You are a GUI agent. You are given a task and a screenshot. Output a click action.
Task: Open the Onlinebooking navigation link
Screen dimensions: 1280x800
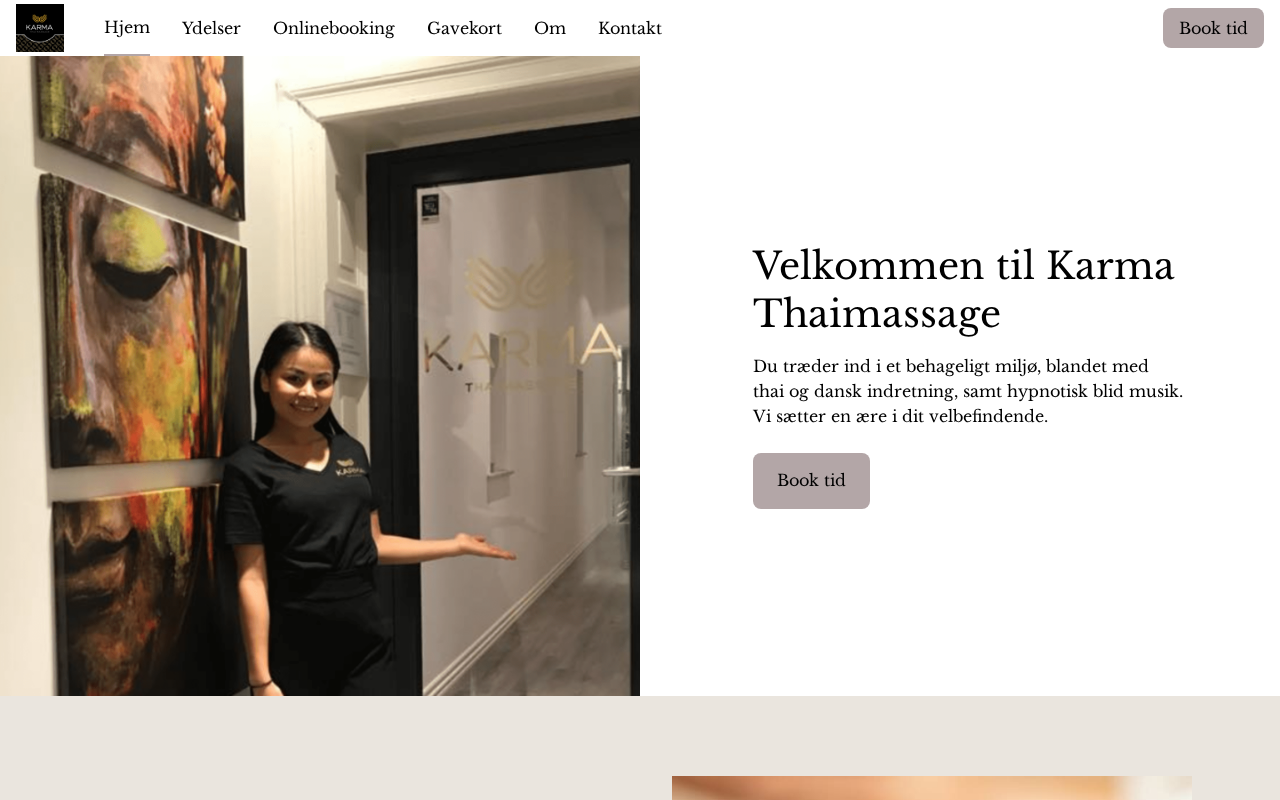(334, 28)
